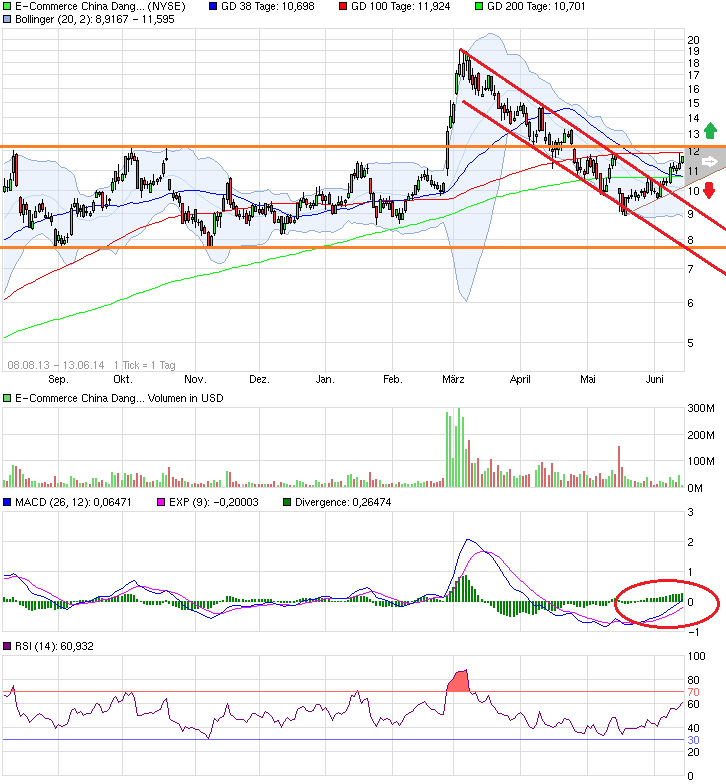Click the Nov. label on the time axis

click(194, 380)
